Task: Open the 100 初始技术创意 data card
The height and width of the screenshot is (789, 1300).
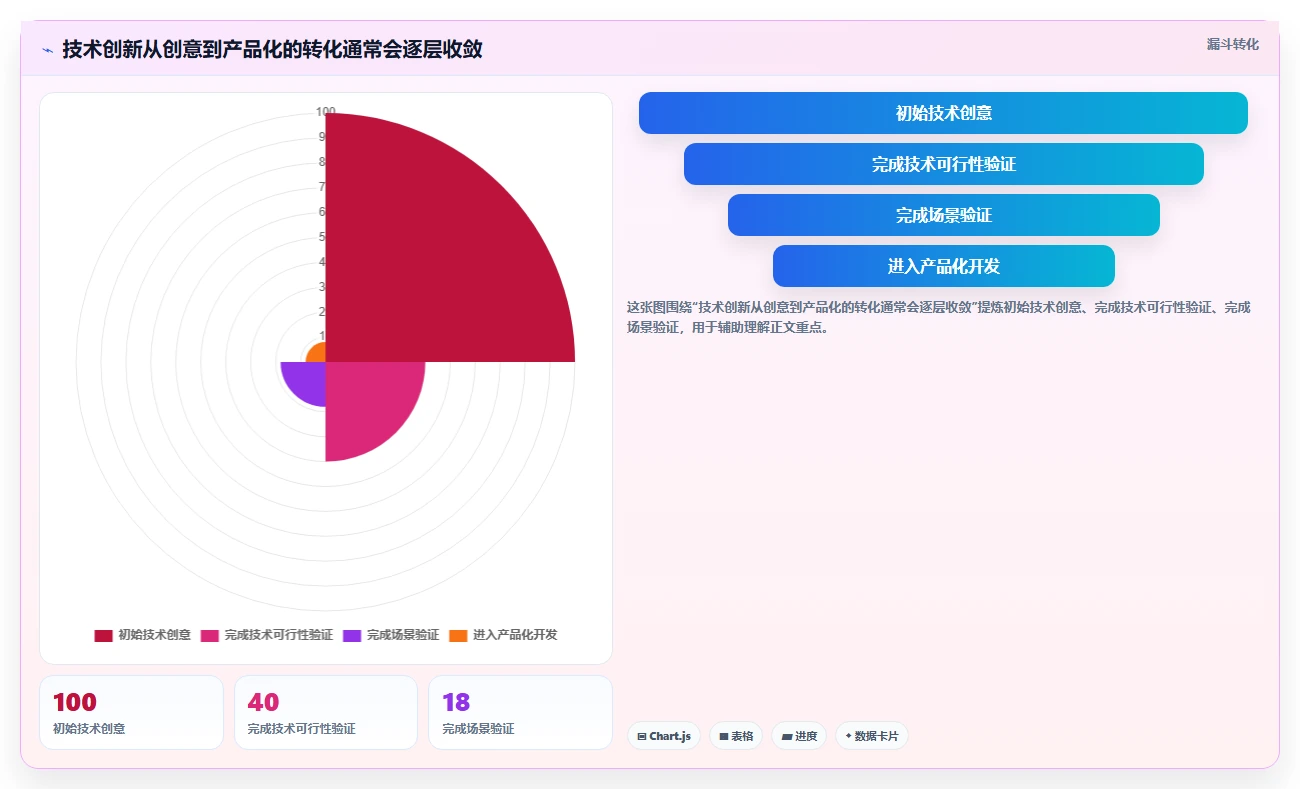Action: point(131,712)
